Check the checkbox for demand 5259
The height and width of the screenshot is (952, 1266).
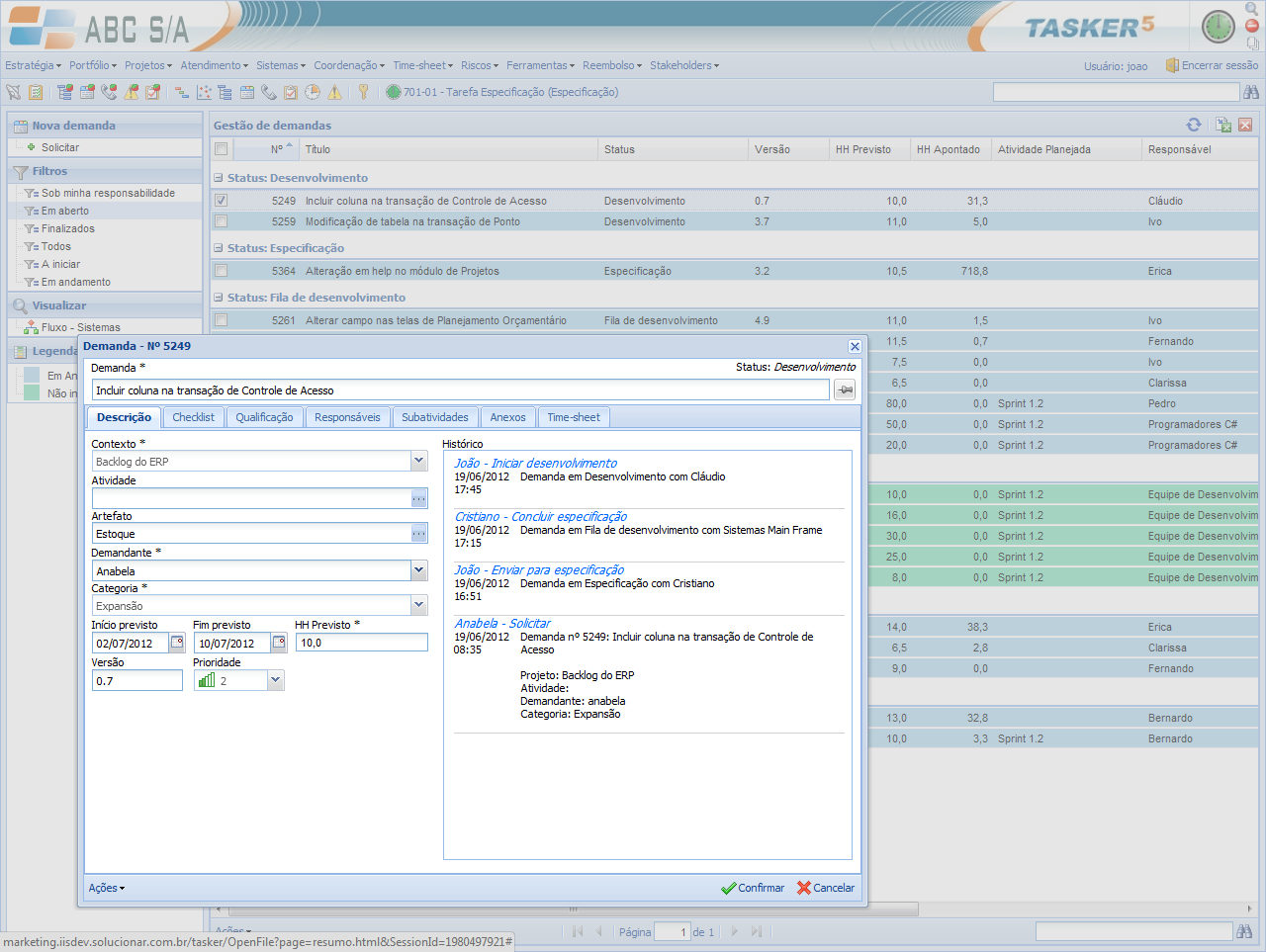pyautogui.click(x=222, y=221)
